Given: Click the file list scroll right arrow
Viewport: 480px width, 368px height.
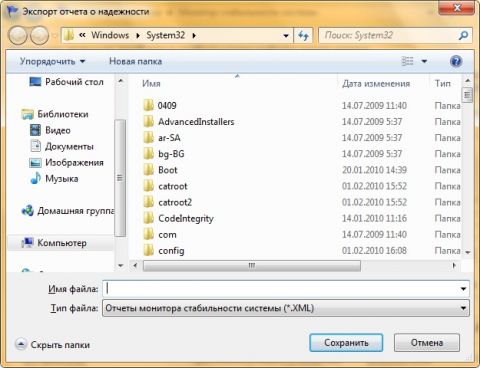Looking at the screenshot, I should coord(454,265).
